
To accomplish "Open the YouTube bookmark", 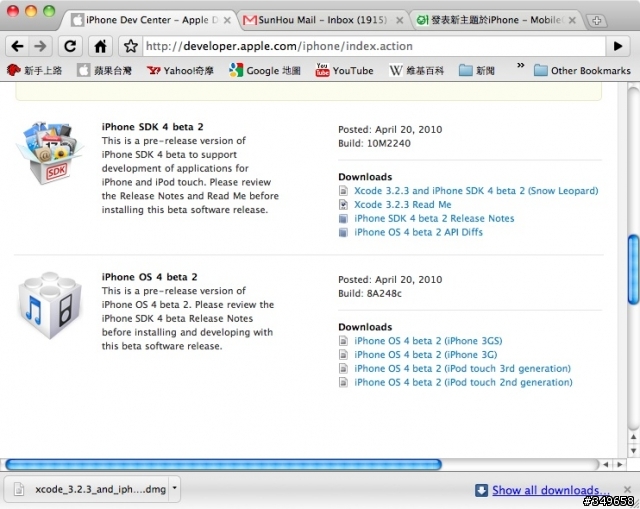I will (344, 71).
